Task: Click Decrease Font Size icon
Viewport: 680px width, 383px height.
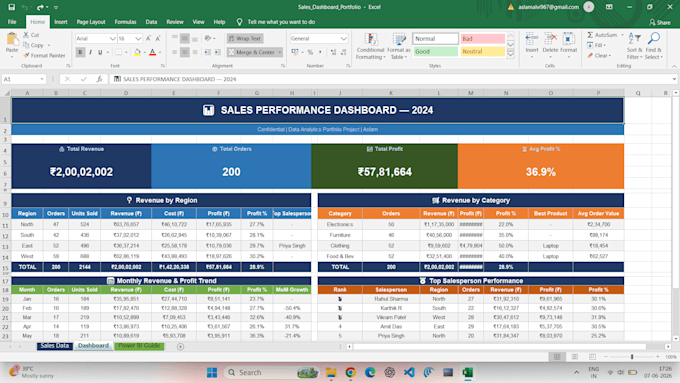Action: 158,39
